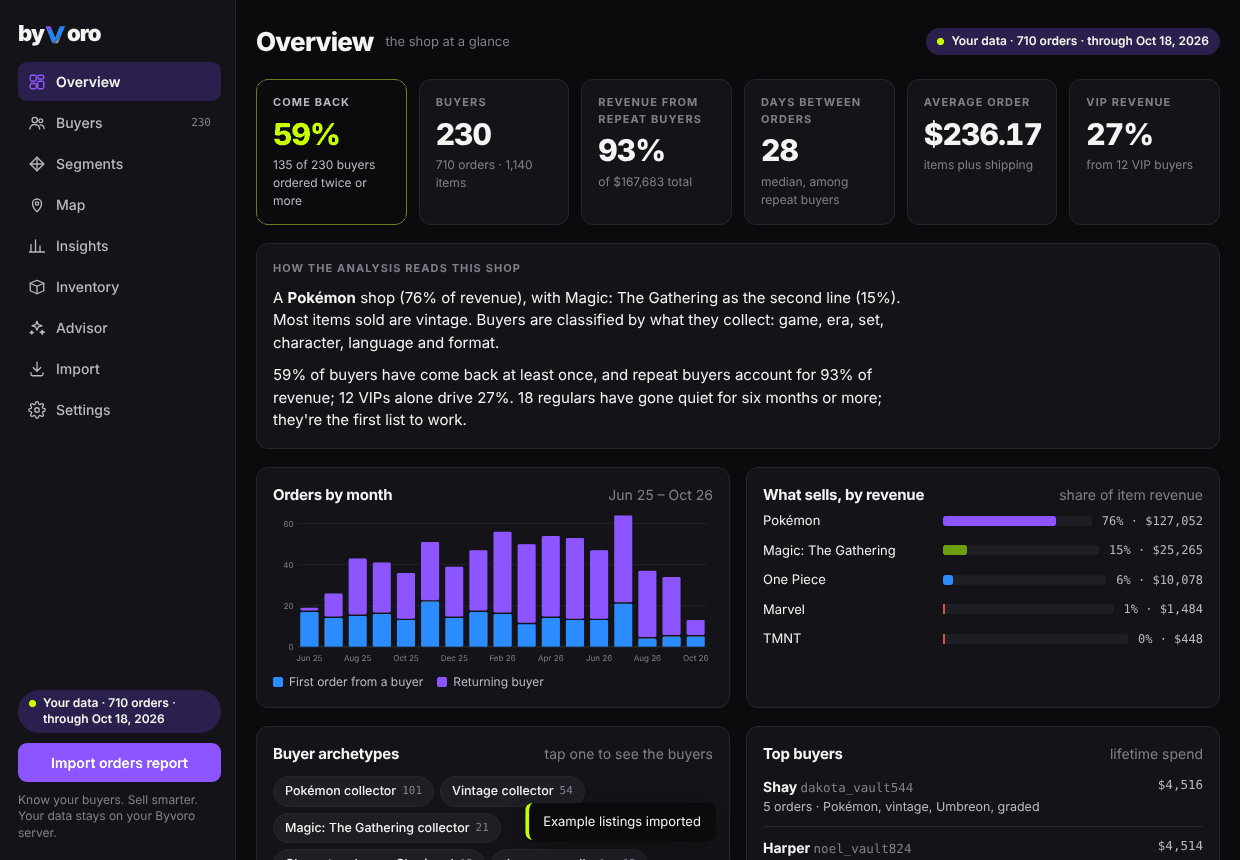The width and height of the screenshot is (1240, 860).
Task: Click the Map pin icon
Action: [37, 205]
